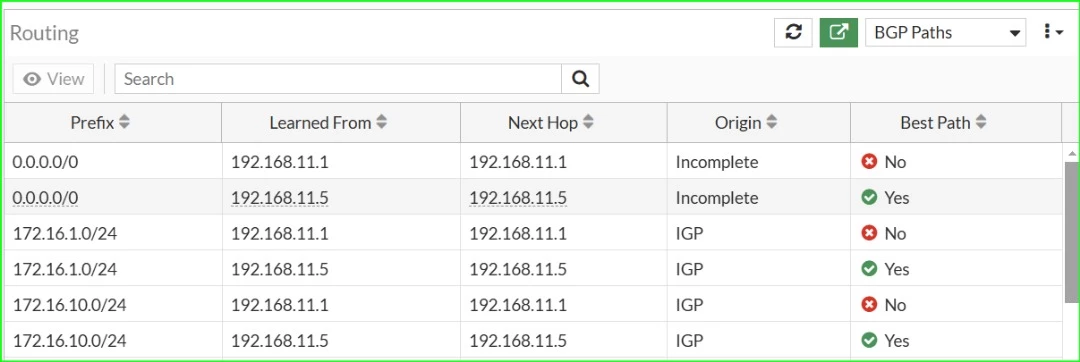Select 172.16.1.0/24 prefix cell learned from 192.168.11.1
The width and height of the screenshot is (1080, 362).
tap(65, 233)
